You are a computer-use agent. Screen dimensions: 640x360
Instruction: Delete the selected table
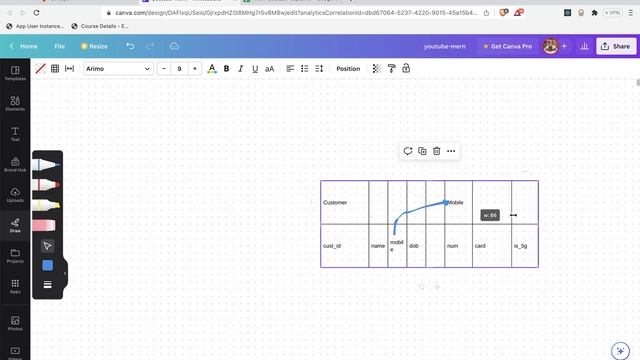click(x=436, y=151)
